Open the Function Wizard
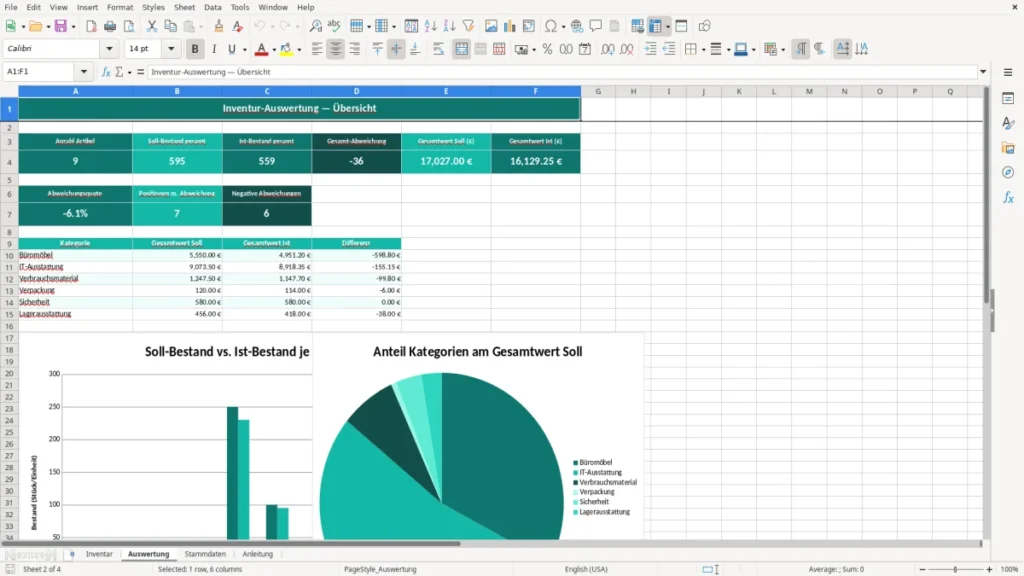This screenshot has width=1024, height=576. [106, 72]
